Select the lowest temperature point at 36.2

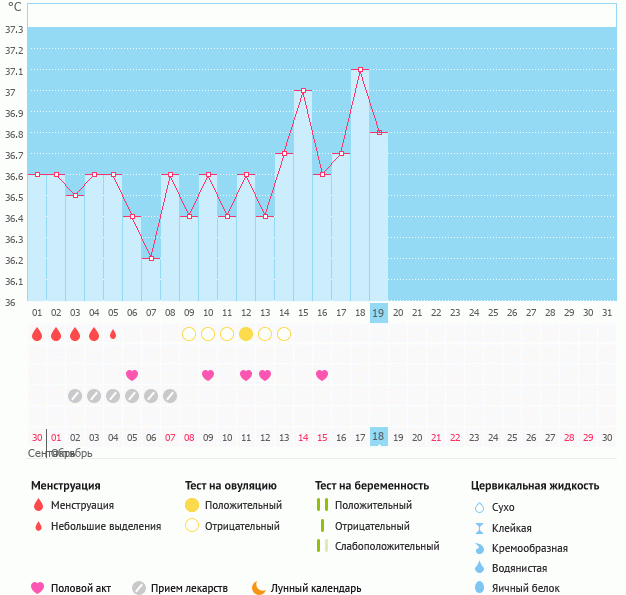coord(151,258)
